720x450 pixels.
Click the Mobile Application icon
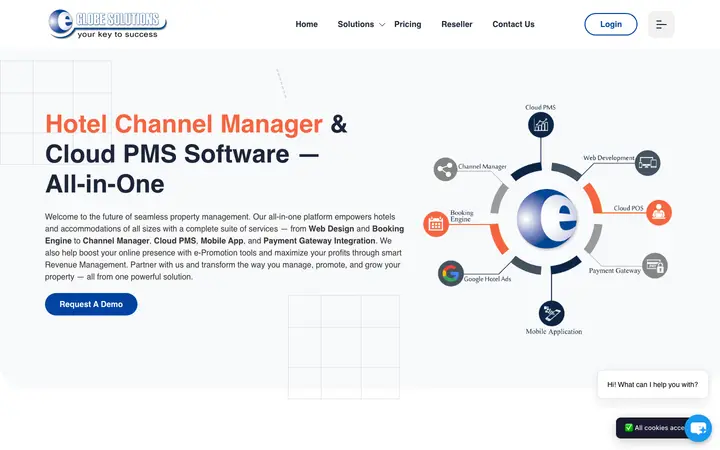(x=551, y=313)
